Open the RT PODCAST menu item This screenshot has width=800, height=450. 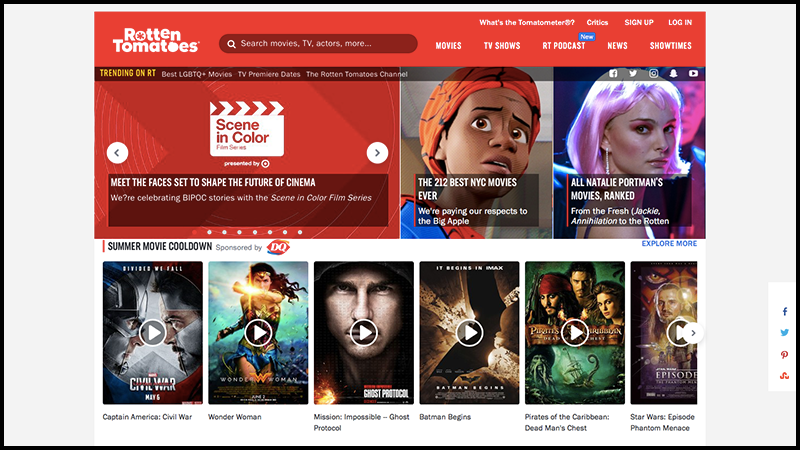[x=564, y=46]
